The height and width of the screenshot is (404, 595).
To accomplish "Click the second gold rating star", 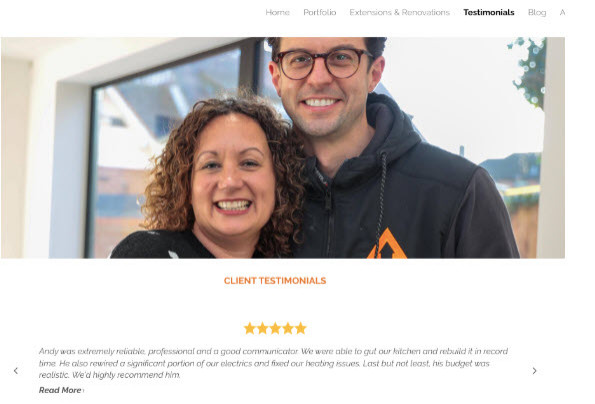I will (x=263, y=328).
